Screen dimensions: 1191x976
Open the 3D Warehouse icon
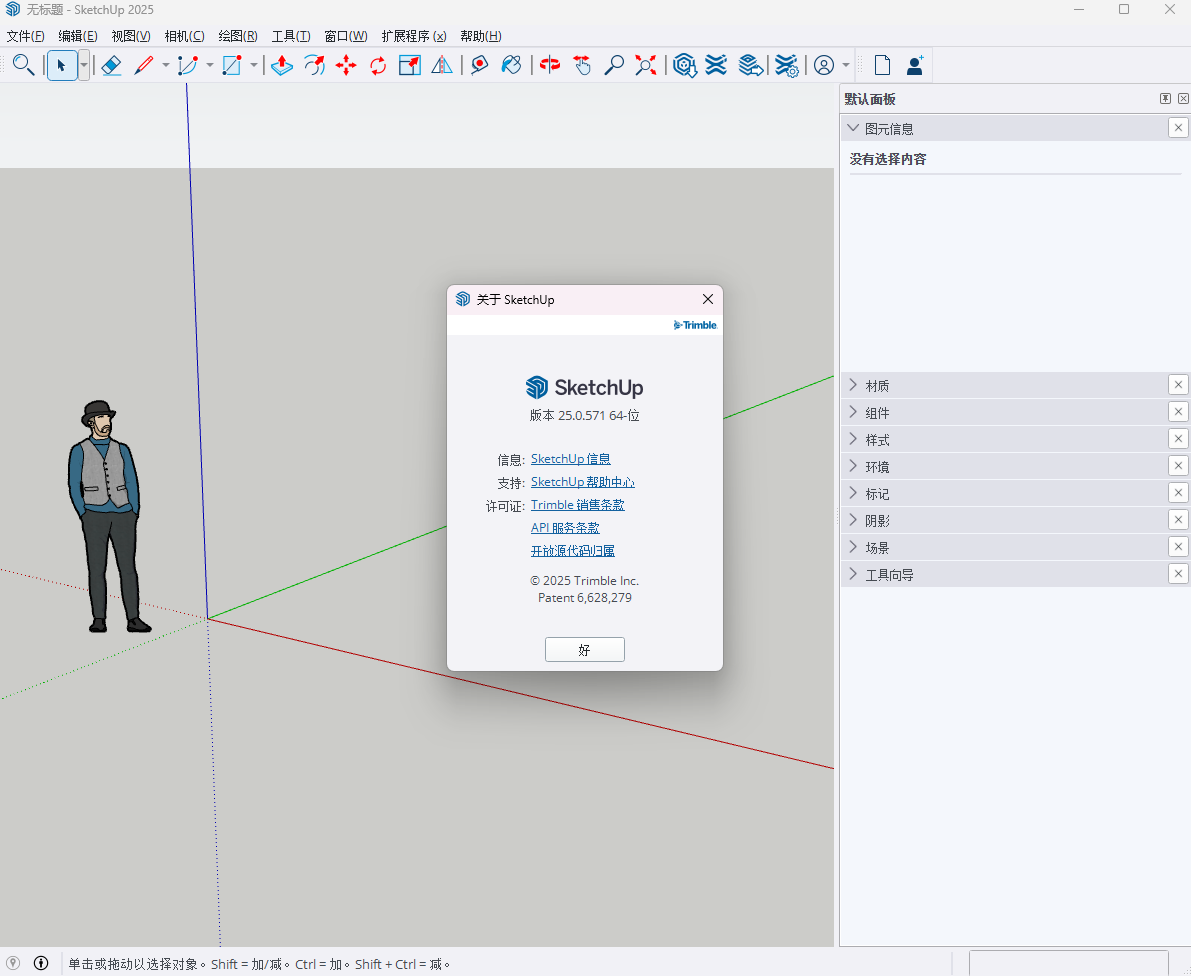[x=684, y=66]
